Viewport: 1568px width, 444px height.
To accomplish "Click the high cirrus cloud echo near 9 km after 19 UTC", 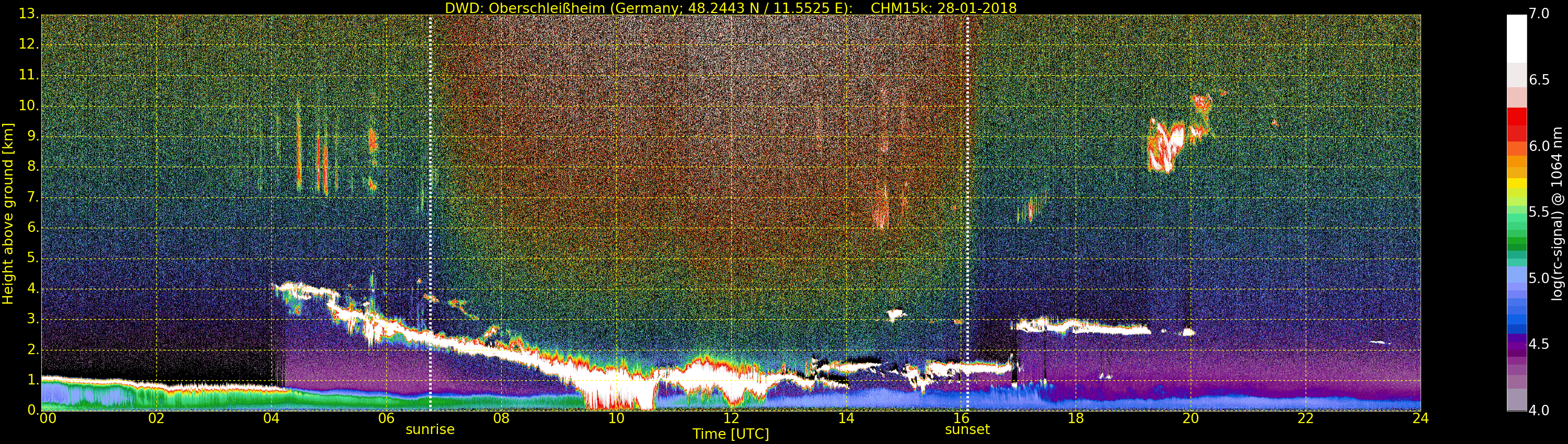I will 1166,146.
